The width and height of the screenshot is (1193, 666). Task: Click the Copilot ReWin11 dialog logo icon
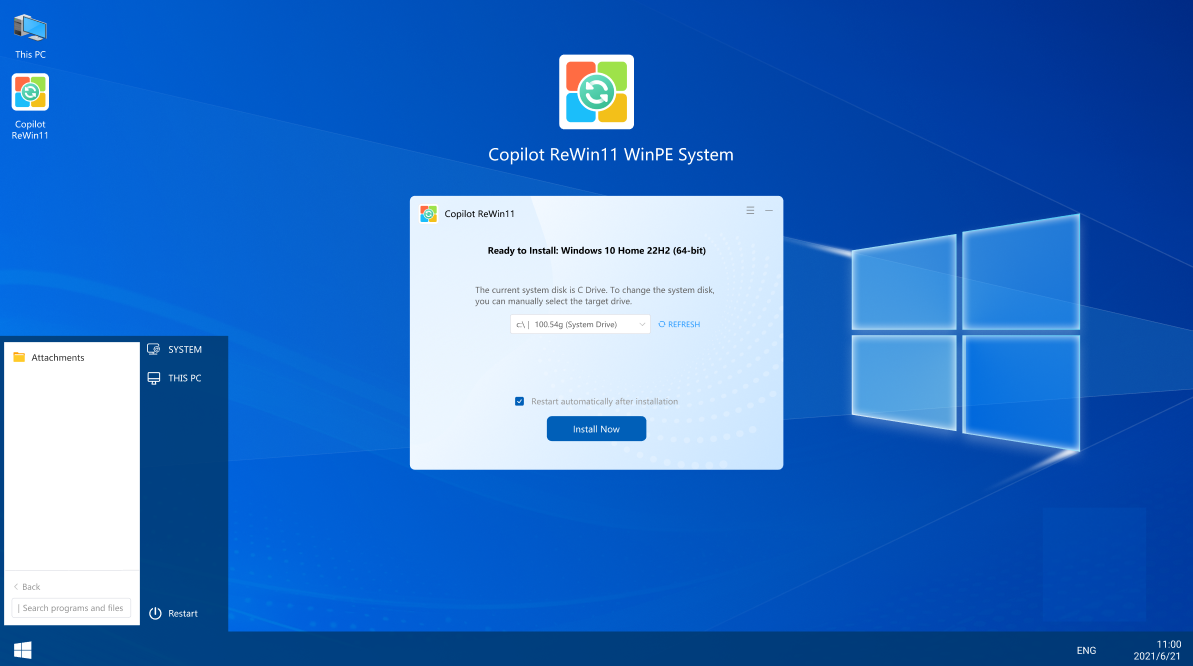click(x=428, y=213)
